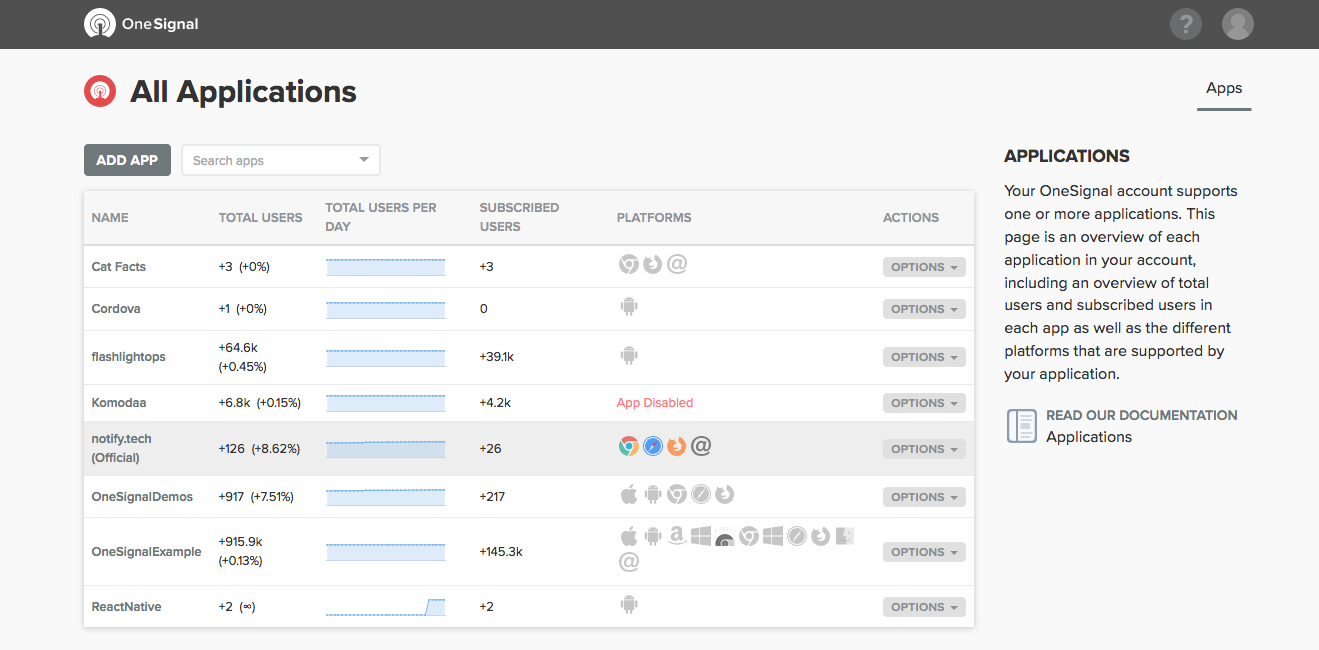Click the OneSignal logo in header
The height and width of the screenshot is (650, 1319).
(x=141, y=24)
